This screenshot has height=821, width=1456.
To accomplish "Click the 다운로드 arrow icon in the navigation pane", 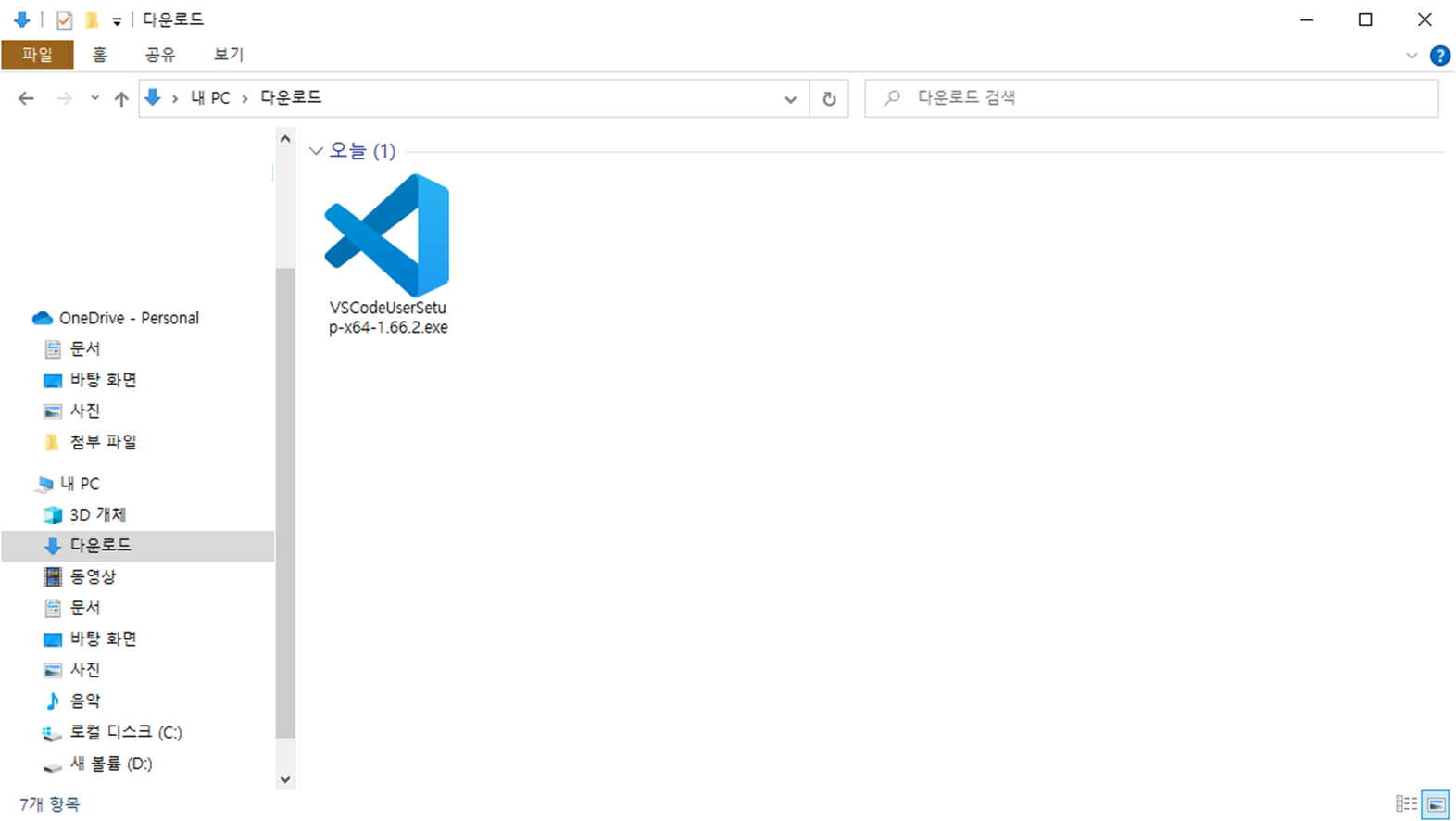I will pyautogui.click(x=53, y=546).
